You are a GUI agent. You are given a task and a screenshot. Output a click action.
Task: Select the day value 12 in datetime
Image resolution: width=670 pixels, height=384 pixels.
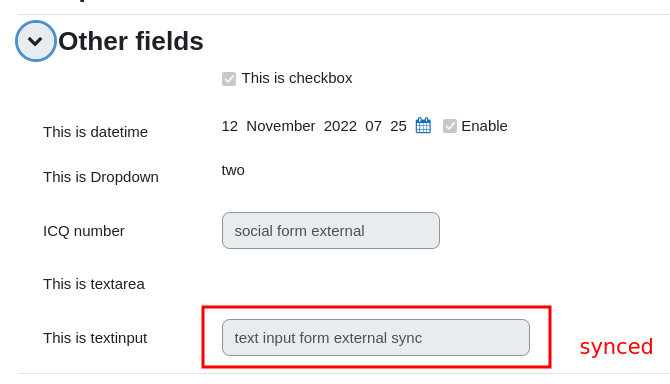[229, 126]
